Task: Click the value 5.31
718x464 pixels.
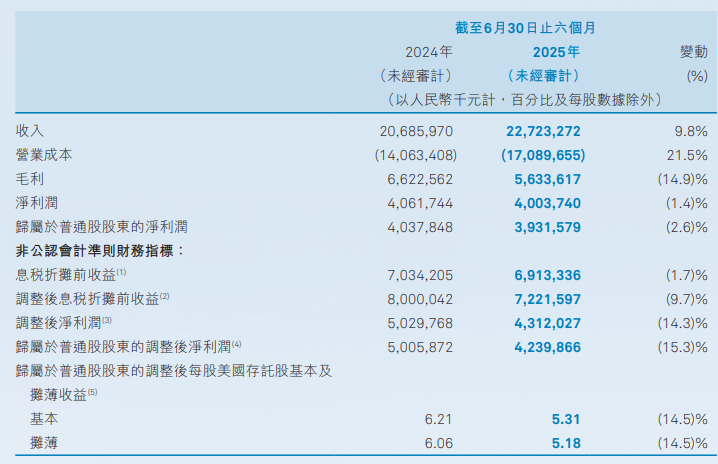Action: point(566,420)
